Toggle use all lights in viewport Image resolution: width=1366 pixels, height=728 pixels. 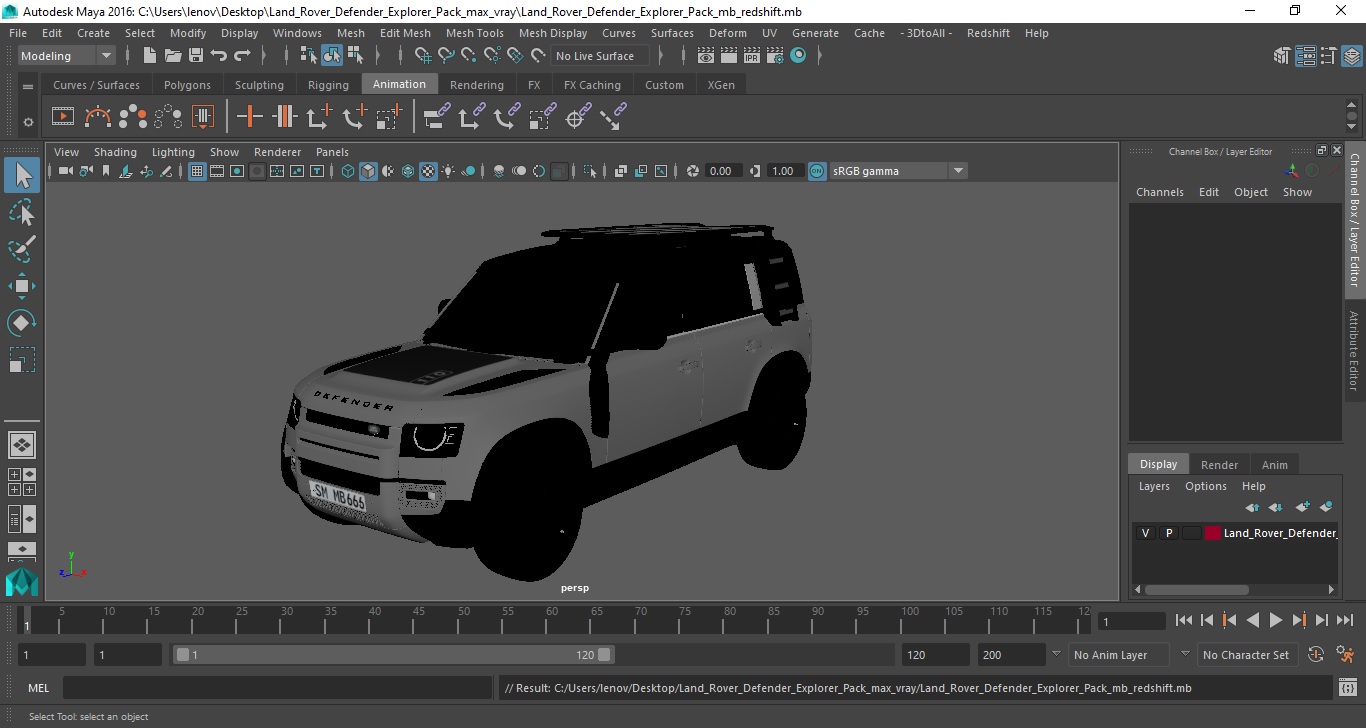(x=448, y=171)
